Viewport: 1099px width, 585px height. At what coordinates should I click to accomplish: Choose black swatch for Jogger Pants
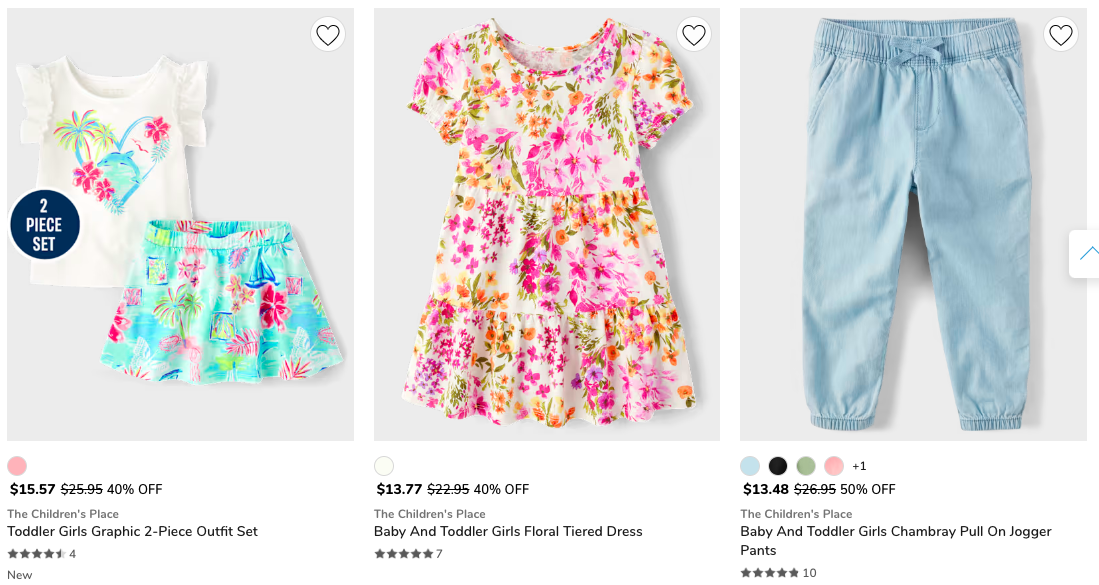click(778, 466)
